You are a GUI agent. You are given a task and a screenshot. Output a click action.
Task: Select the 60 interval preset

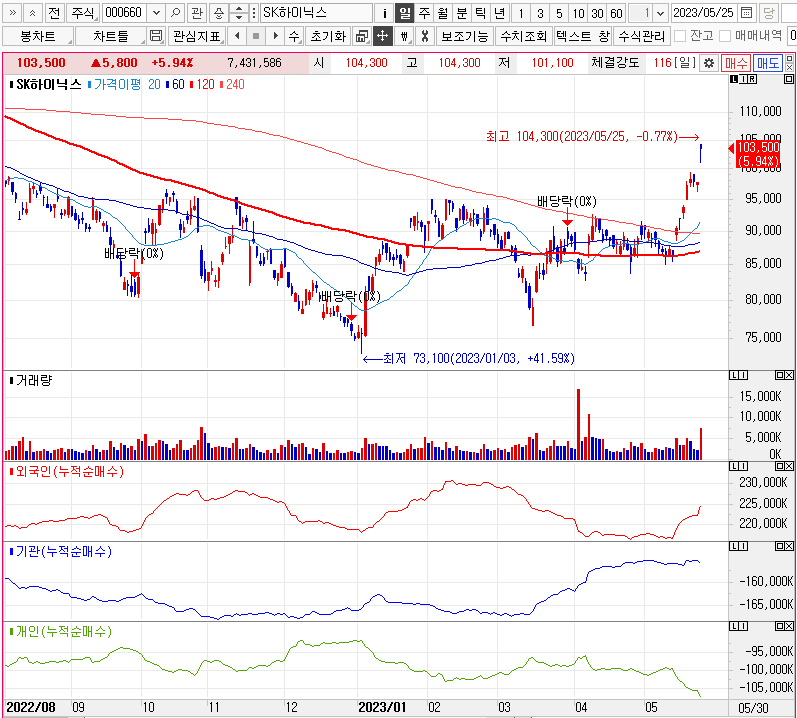pos(617,13)
